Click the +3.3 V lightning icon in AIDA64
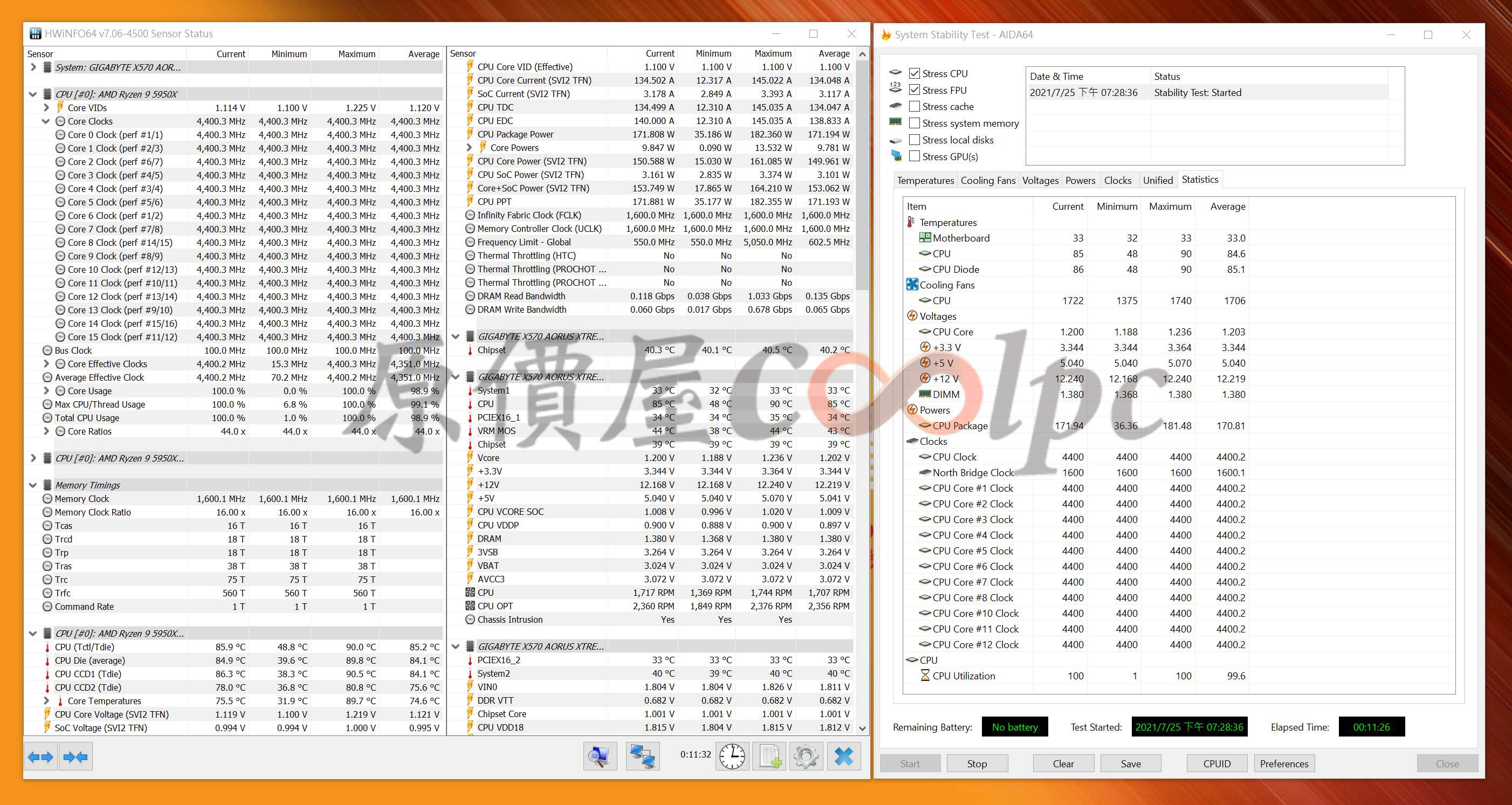 (925, 347)
